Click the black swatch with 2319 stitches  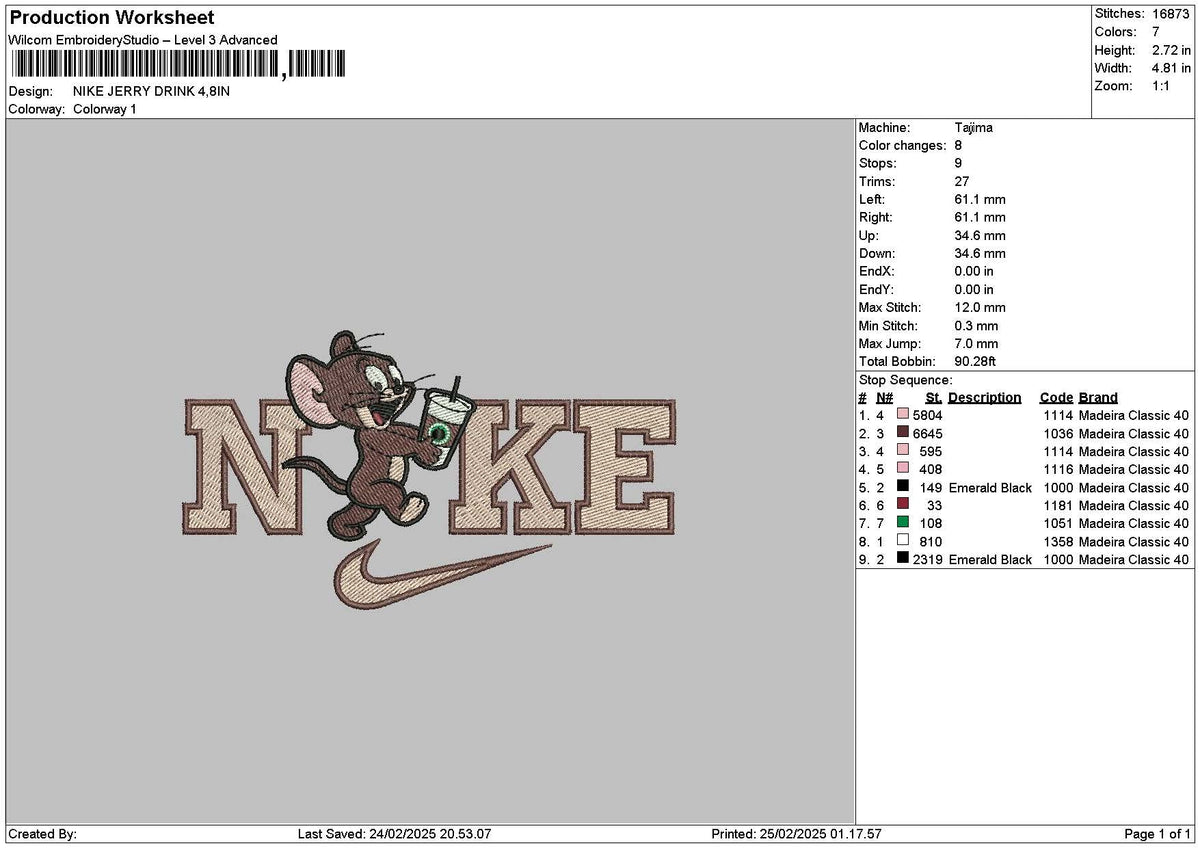click(903, 559)
